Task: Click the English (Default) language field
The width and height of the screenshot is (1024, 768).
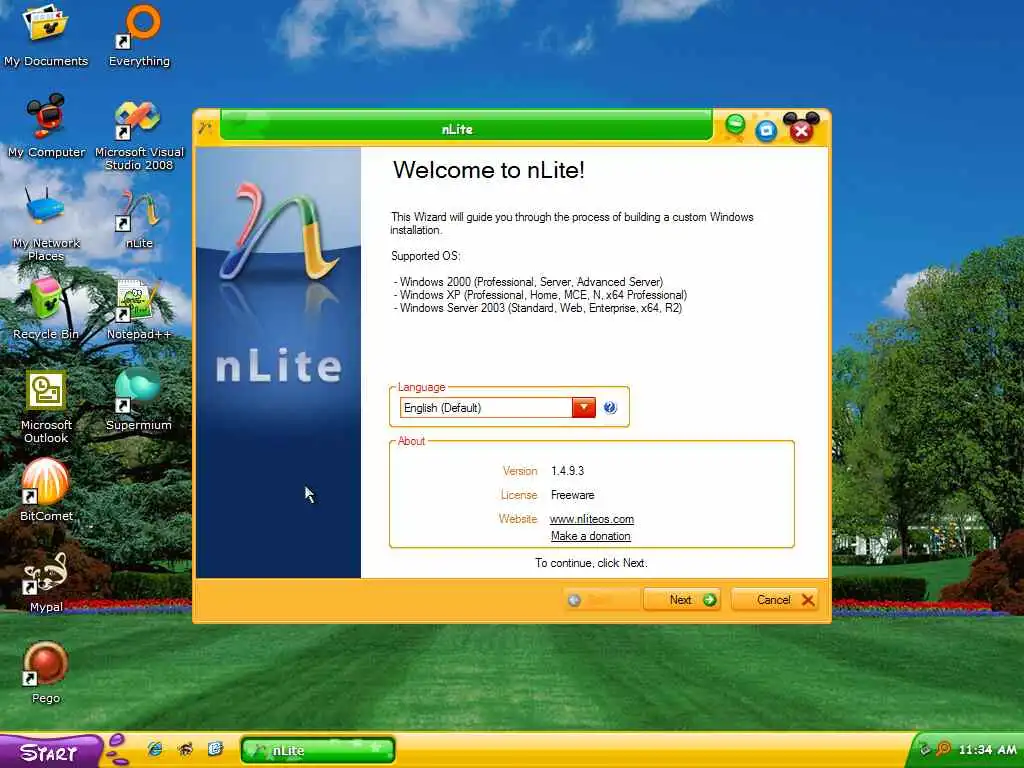Action: click(486, 408)
